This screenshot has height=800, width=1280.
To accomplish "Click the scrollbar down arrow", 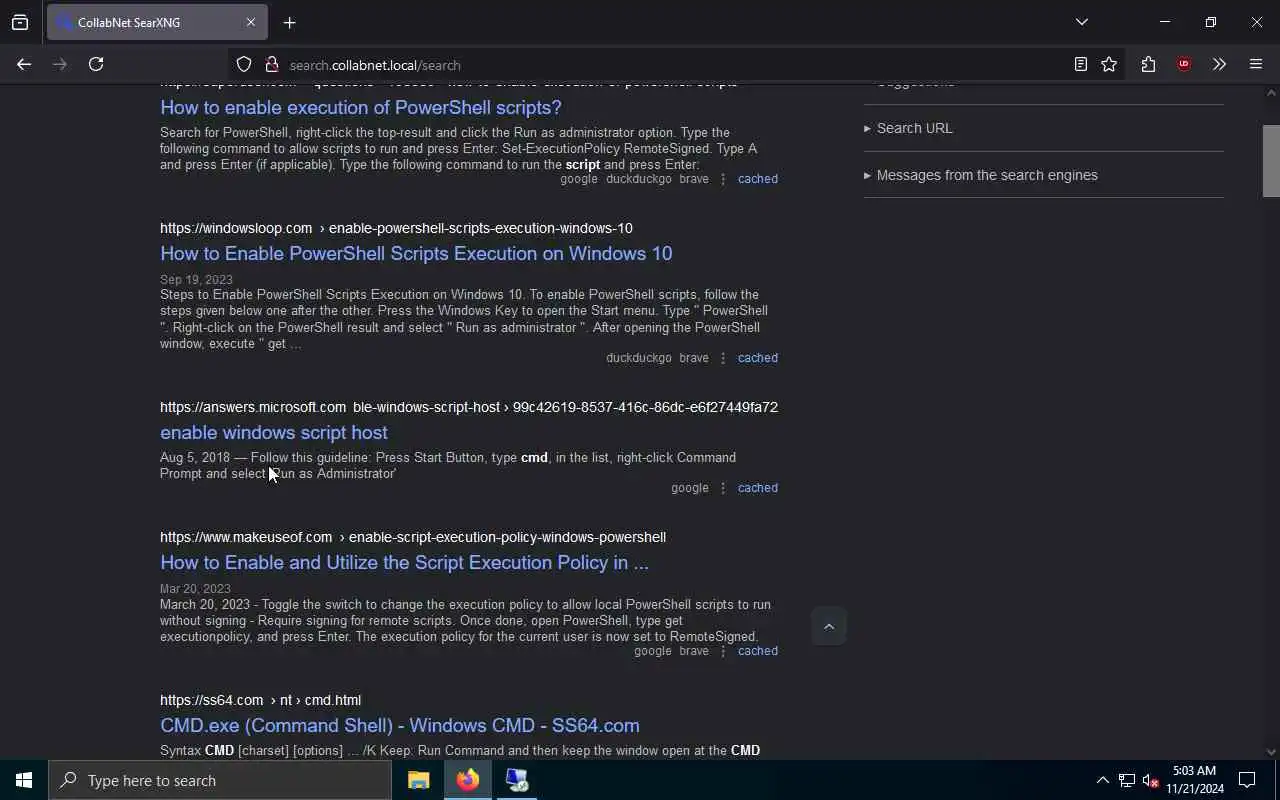I will coord(1271,751).
